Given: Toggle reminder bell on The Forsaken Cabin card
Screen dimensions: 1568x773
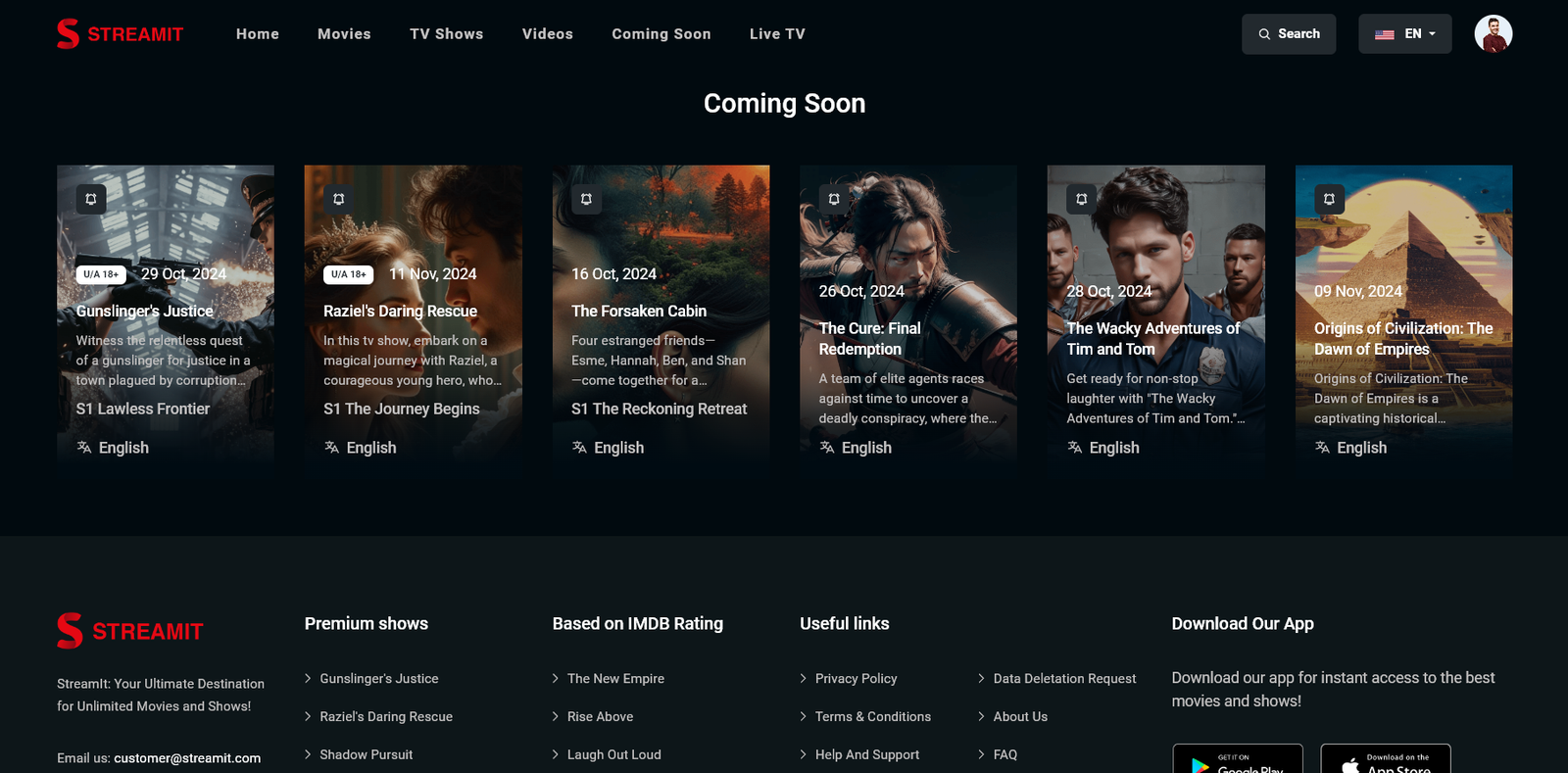Looking at the screenshot, I should coord(586,199).
